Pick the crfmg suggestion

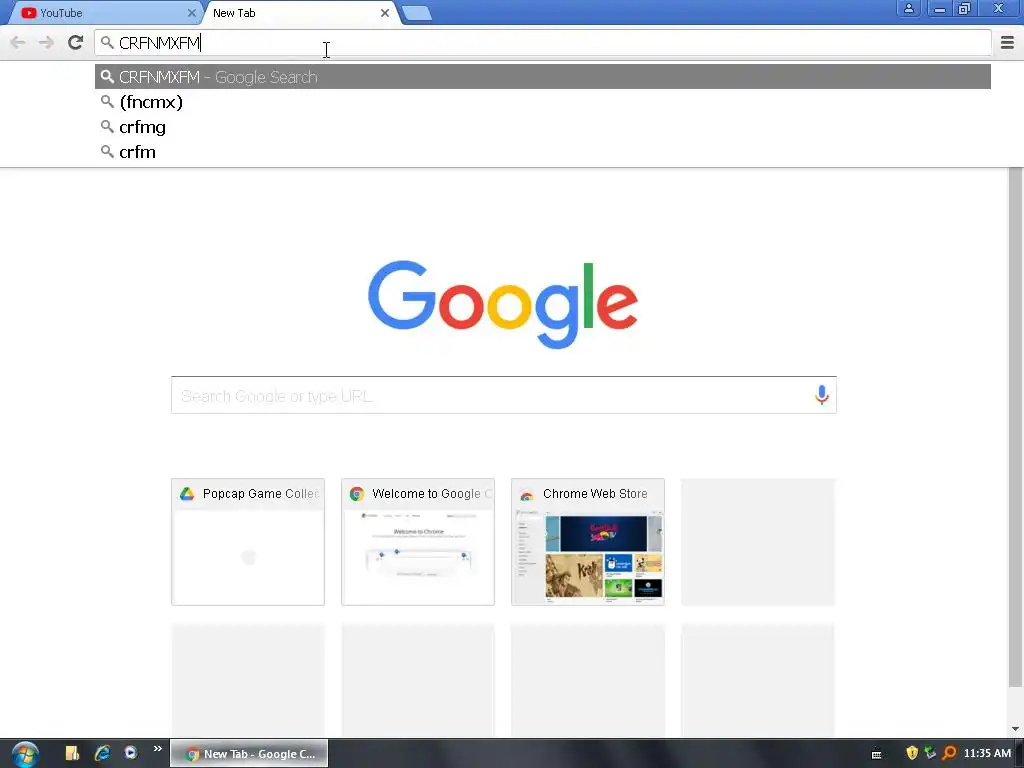[x=543, y=127]
